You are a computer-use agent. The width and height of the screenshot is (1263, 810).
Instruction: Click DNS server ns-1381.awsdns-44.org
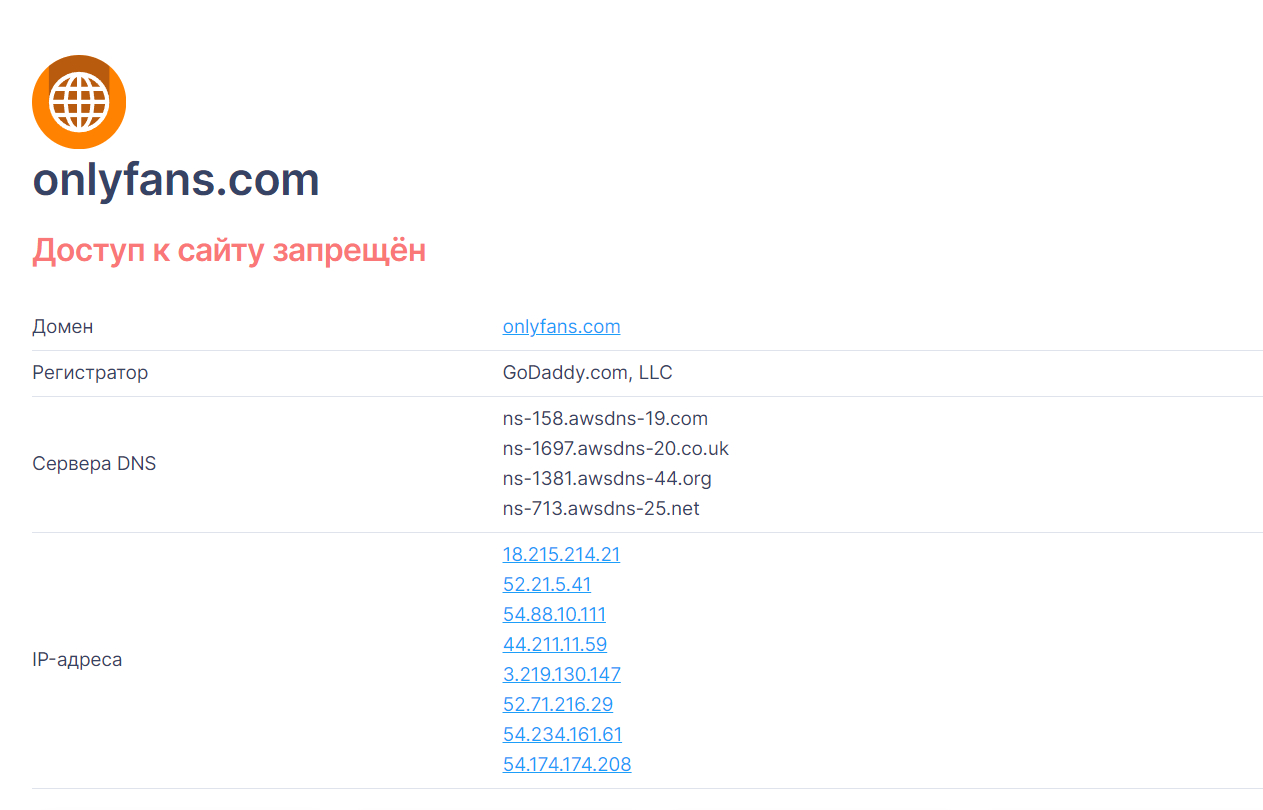(x=607, y=478)
